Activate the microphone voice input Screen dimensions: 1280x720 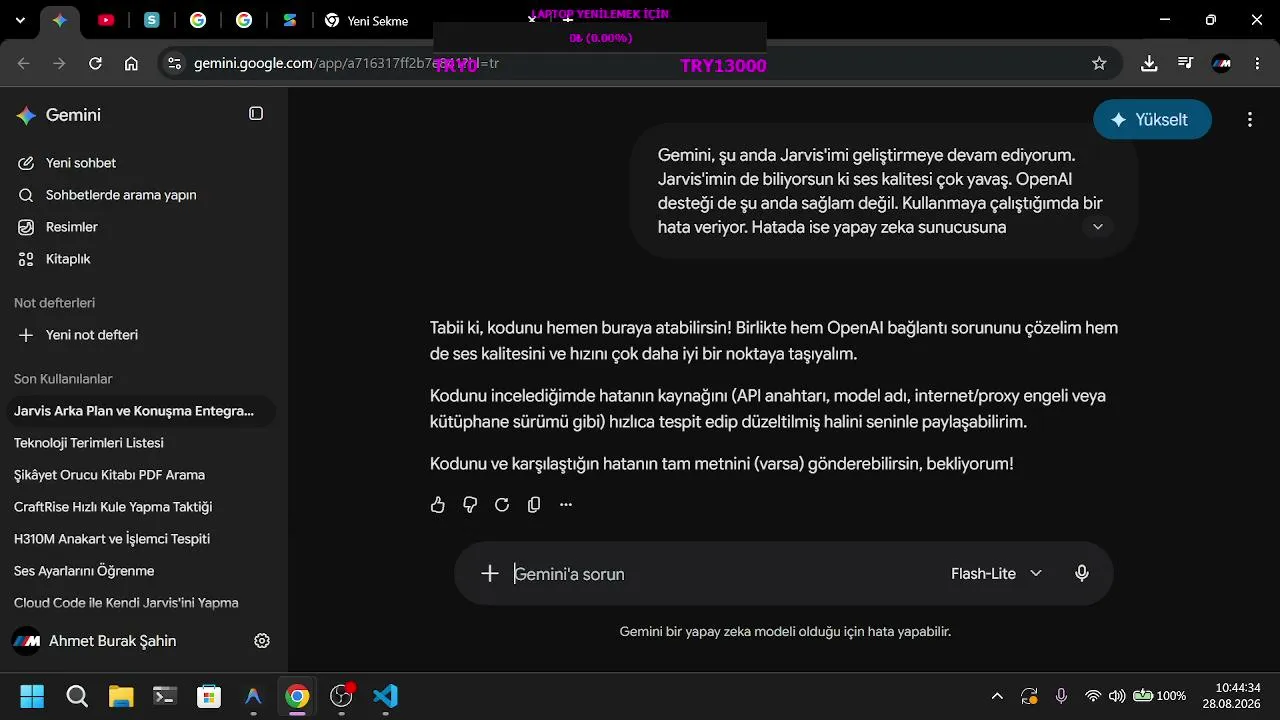1082,573
